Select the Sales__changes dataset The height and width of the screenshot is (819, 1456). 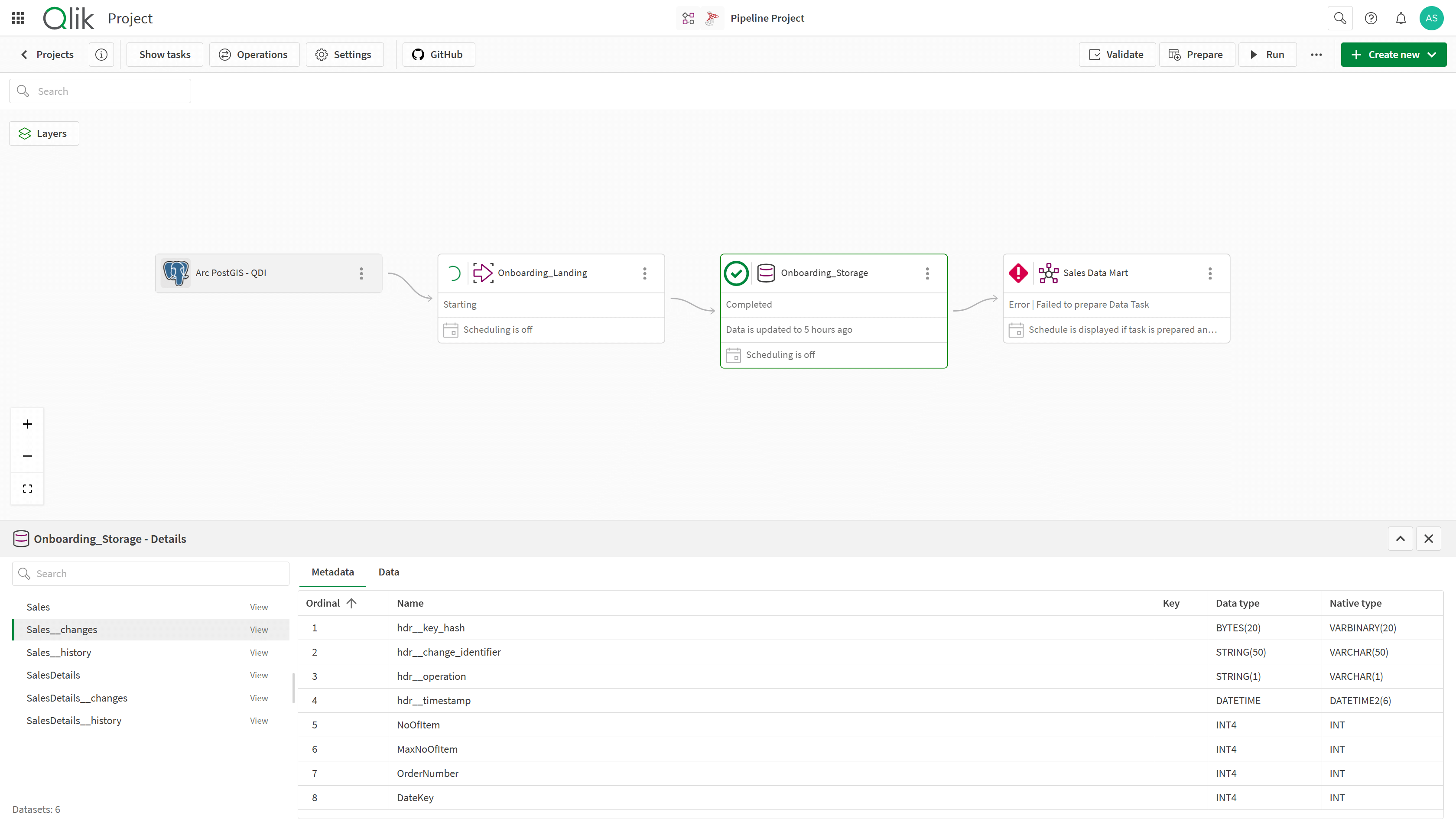pyautogui.click(x=150, y=630)
